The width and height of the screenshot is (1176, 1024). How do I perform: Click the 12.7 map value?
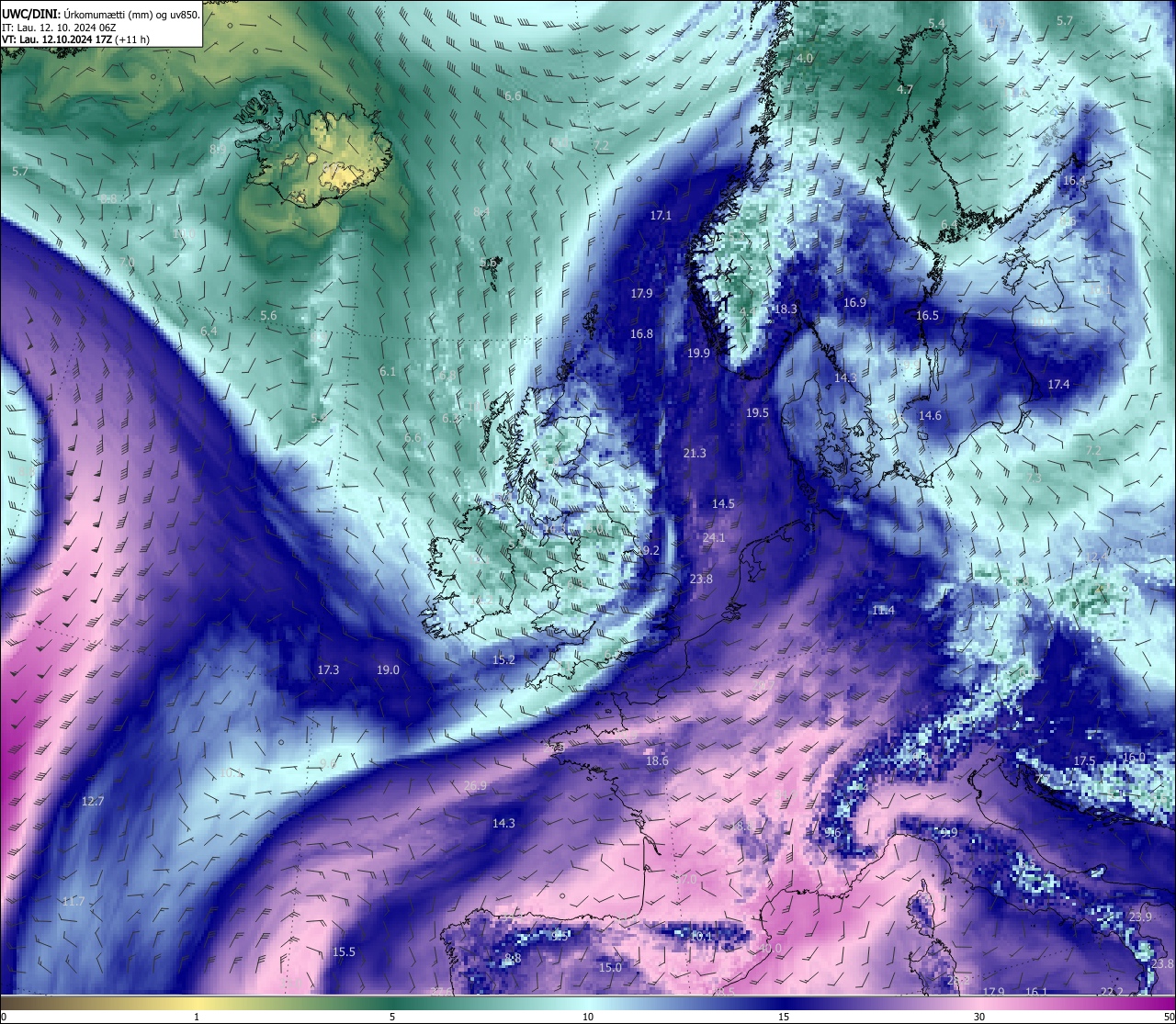pos(93,801)
